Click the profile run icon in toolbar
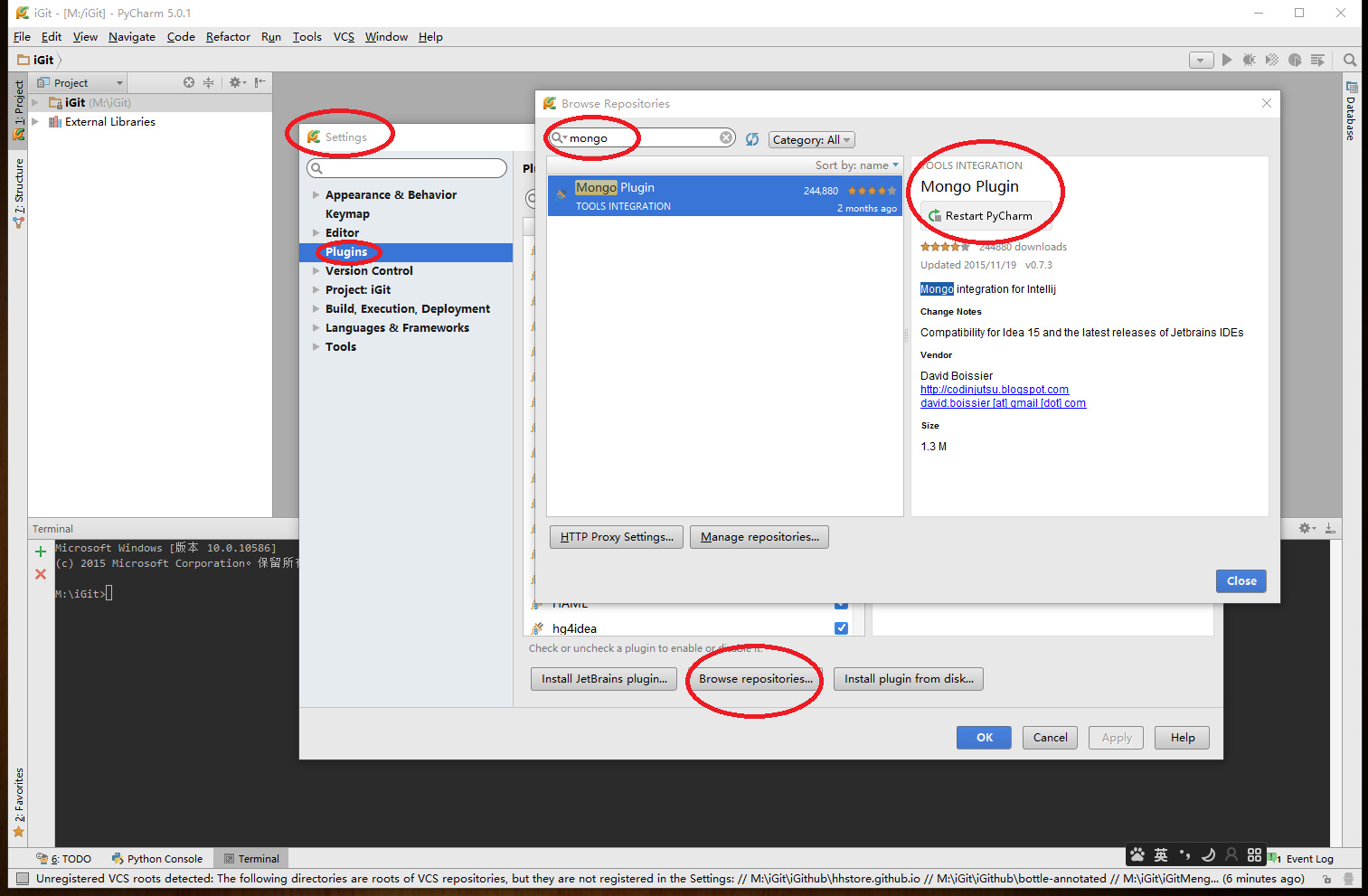The height and width of the screenshot is (896, 1368). [x=1295, y=60]
